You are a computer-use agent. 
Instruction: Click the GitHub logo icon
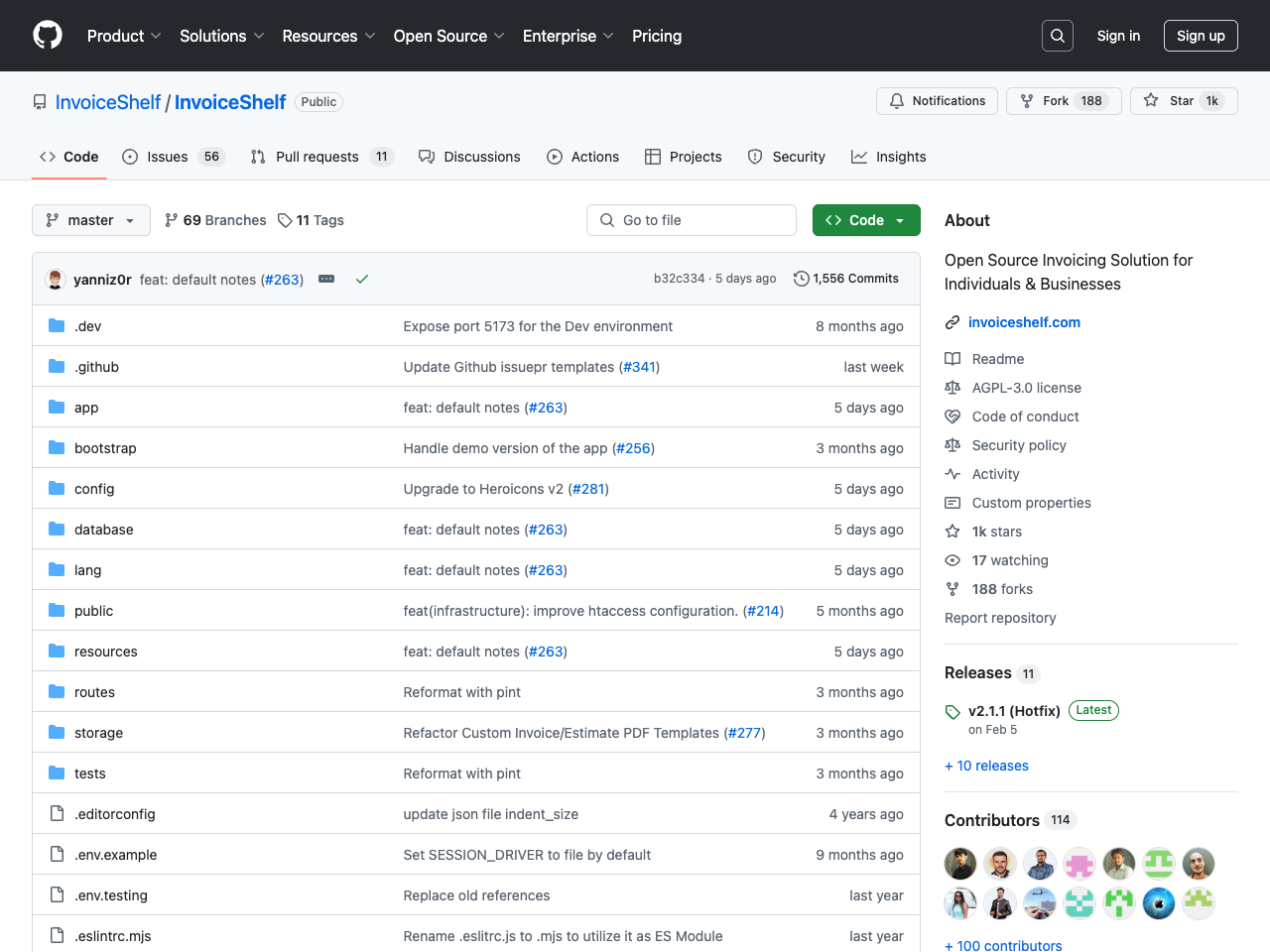pos(48,36)
